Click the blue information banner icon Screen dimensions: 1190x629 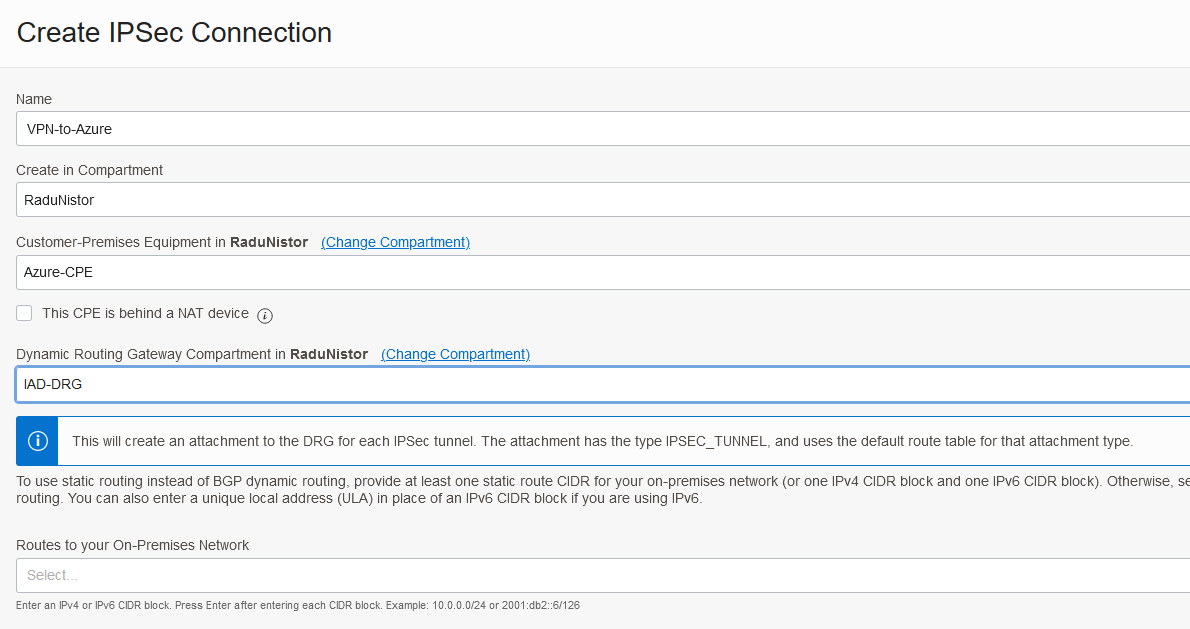pyautogui.click(x=38, y=441)
